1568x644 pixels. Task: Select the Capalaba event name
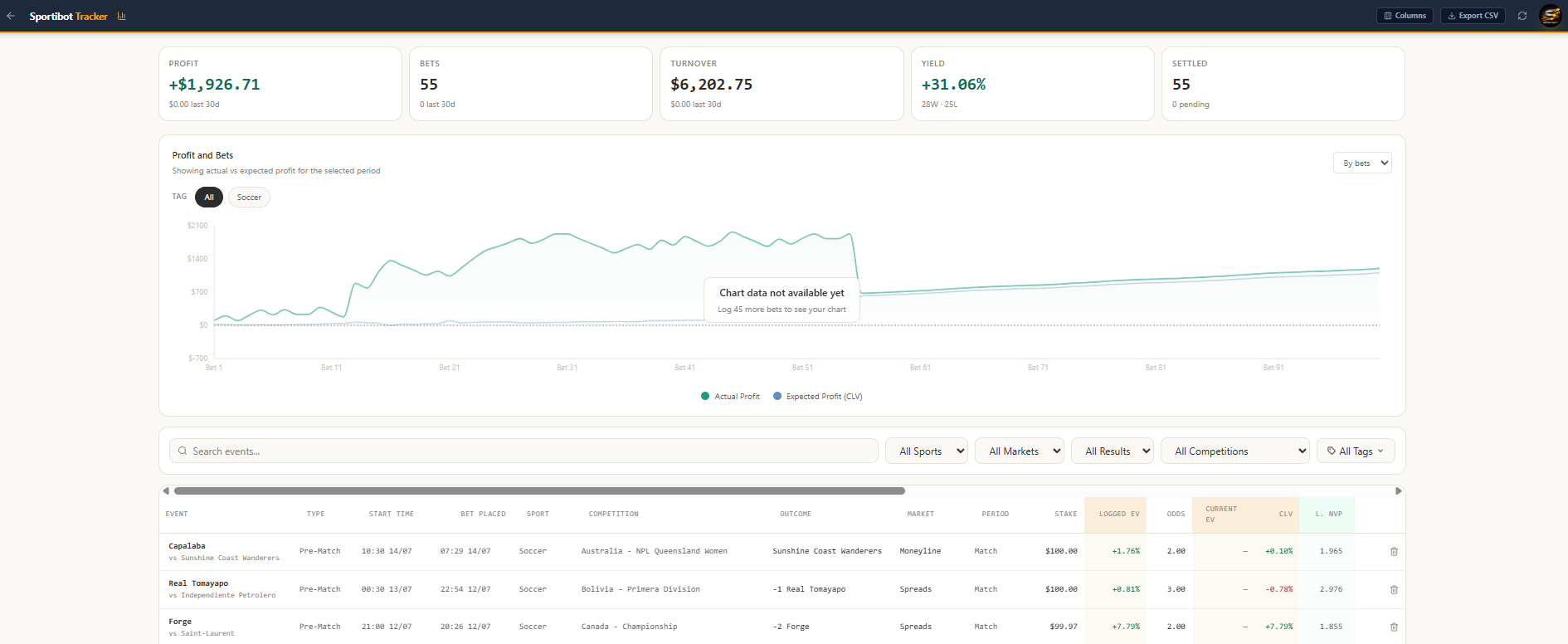[x=187, y=546]
